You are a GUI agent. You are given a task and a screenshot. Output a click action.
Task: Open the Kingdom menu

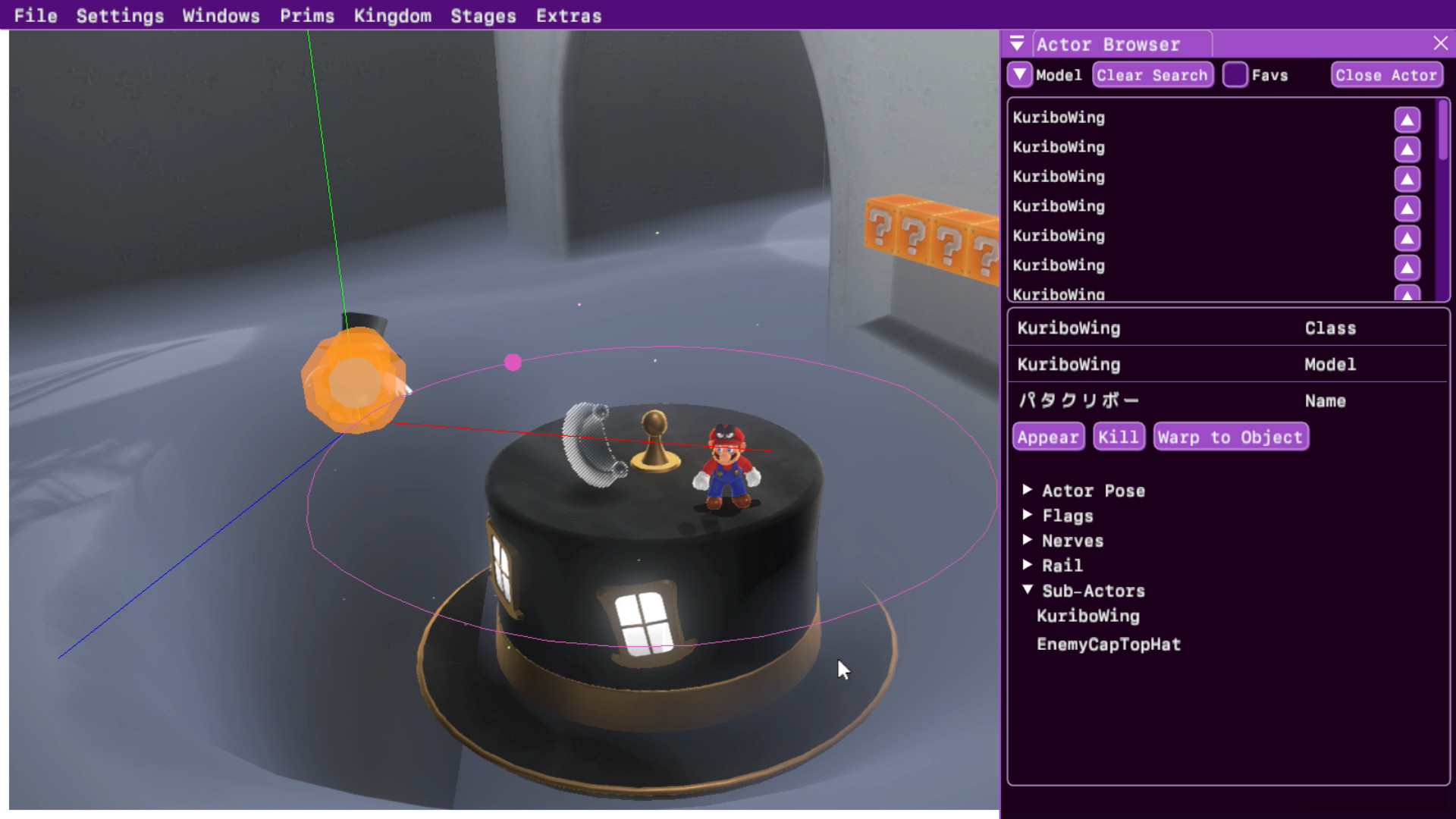(393, 15)
